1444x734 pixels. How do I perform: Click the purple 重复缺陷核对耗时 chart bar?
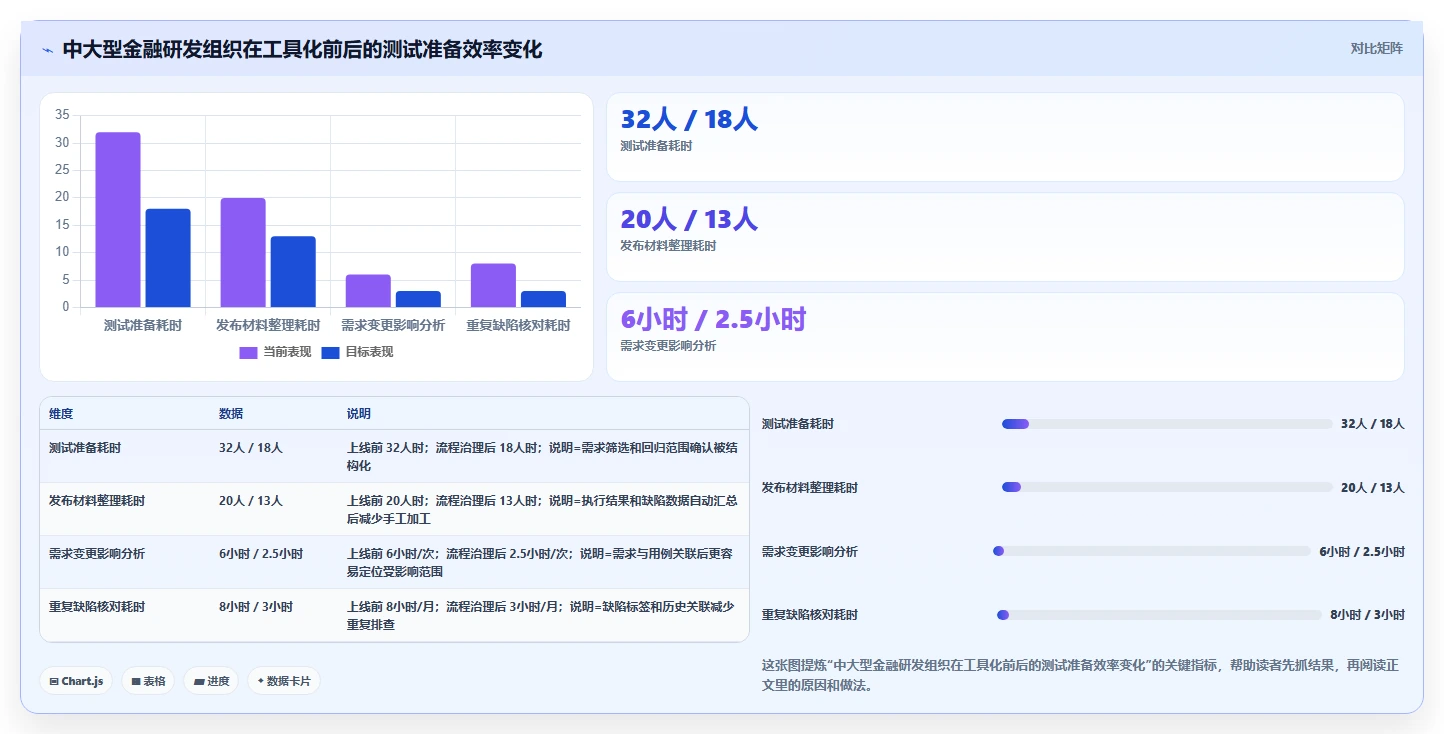pos(493,285)
